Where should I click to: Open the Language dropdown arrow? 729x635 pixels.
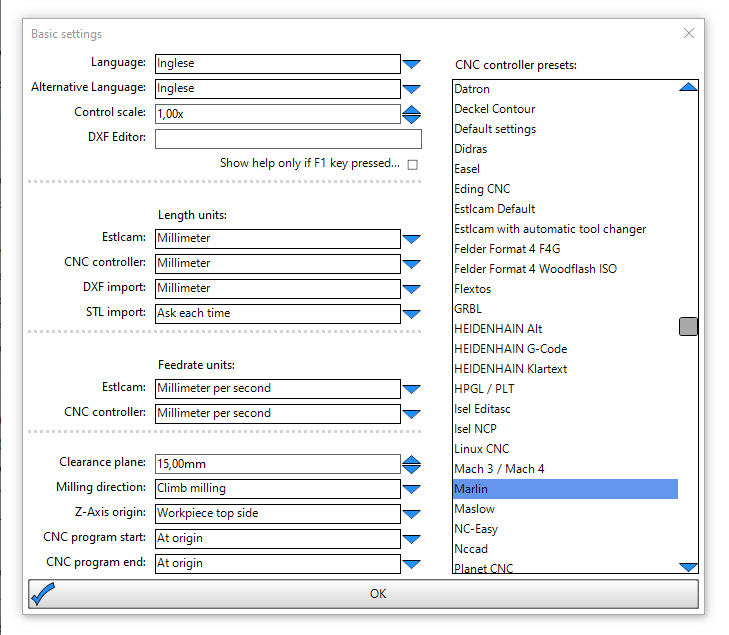coord(411,64)
